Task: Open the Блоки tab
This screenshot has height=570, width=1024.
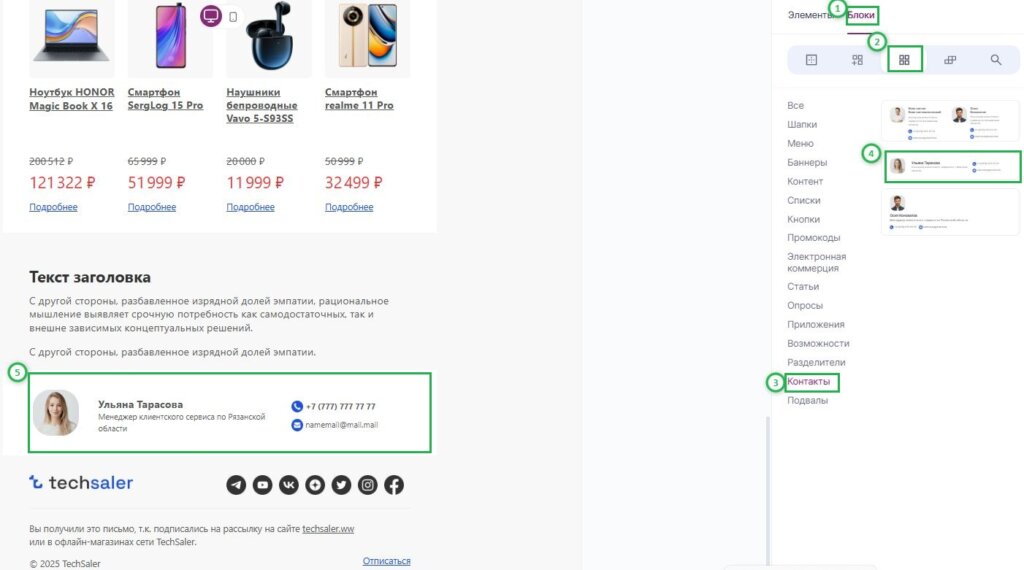Action: [x=861, y=15]
